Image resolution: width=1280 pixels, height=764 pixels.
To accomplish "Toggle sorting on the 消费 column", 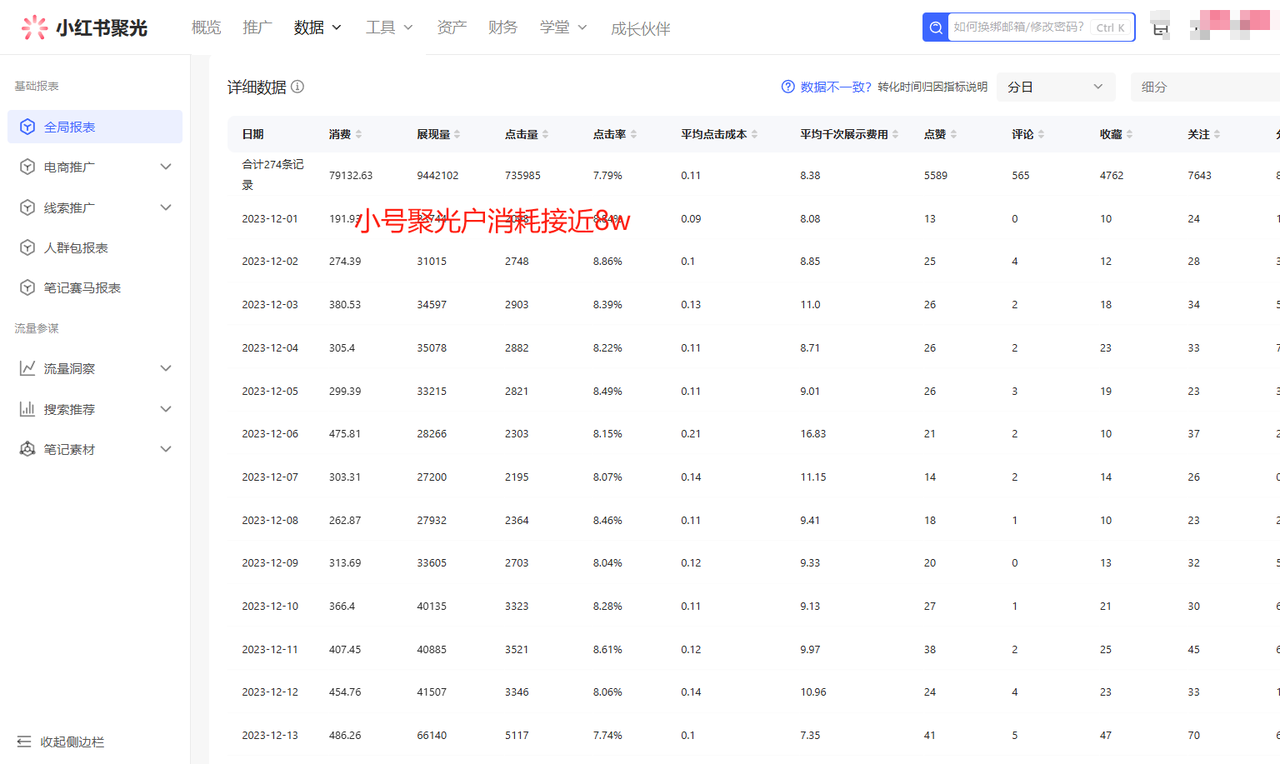I will coord(359,133).
